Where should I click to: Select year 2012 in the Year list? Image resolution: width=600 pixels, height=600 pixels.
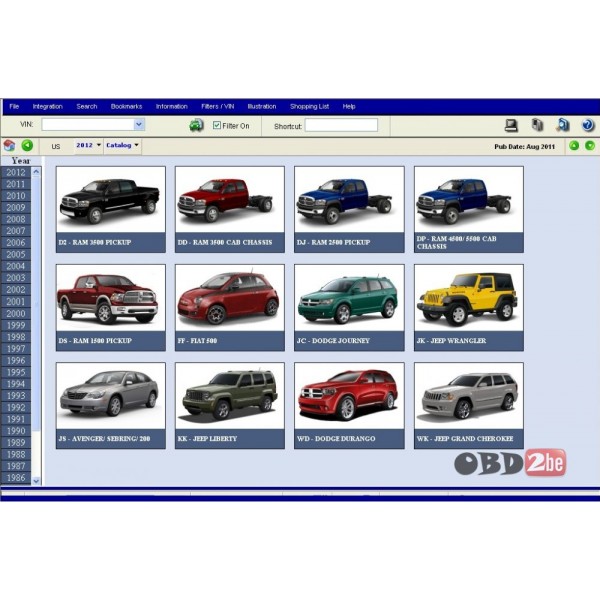tap(16, 173)
